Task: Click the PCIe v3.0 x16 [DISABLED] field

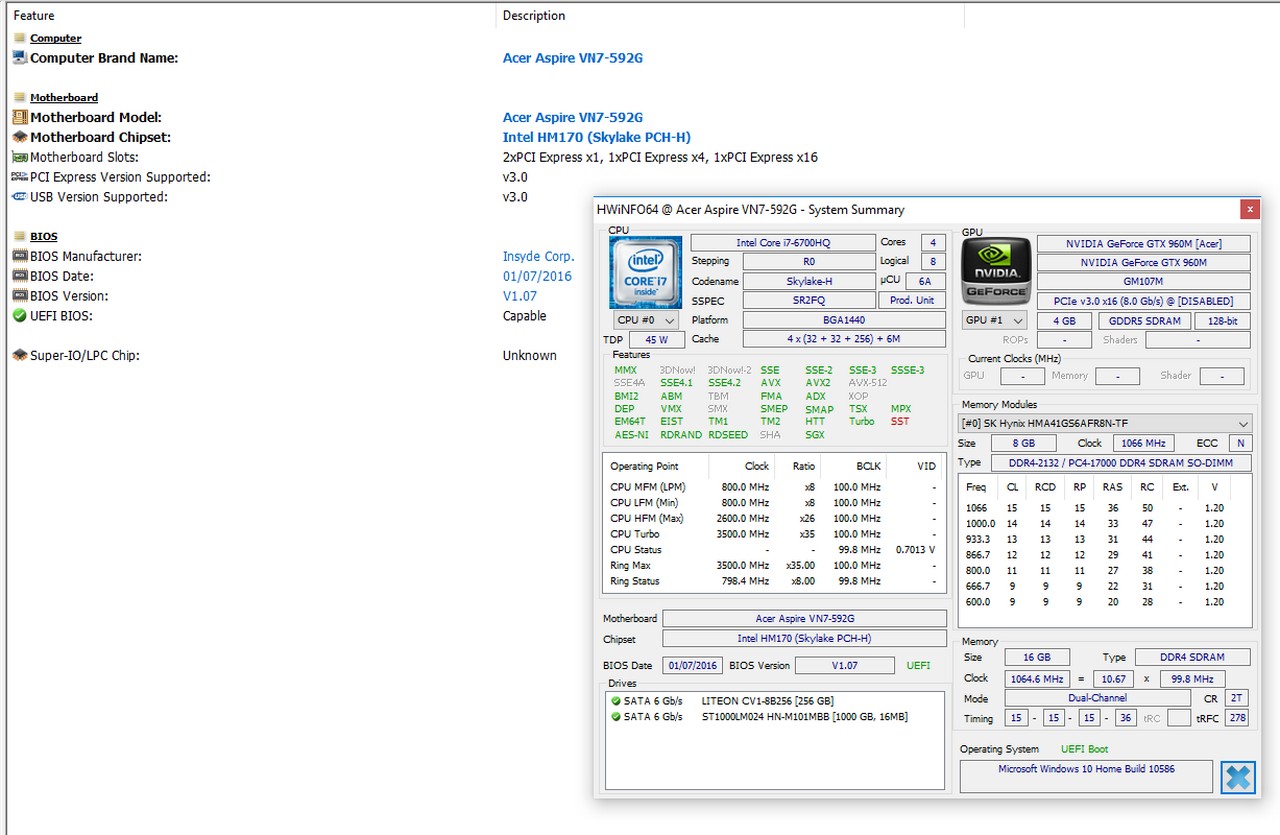Action: click(x=1144, y=300)
